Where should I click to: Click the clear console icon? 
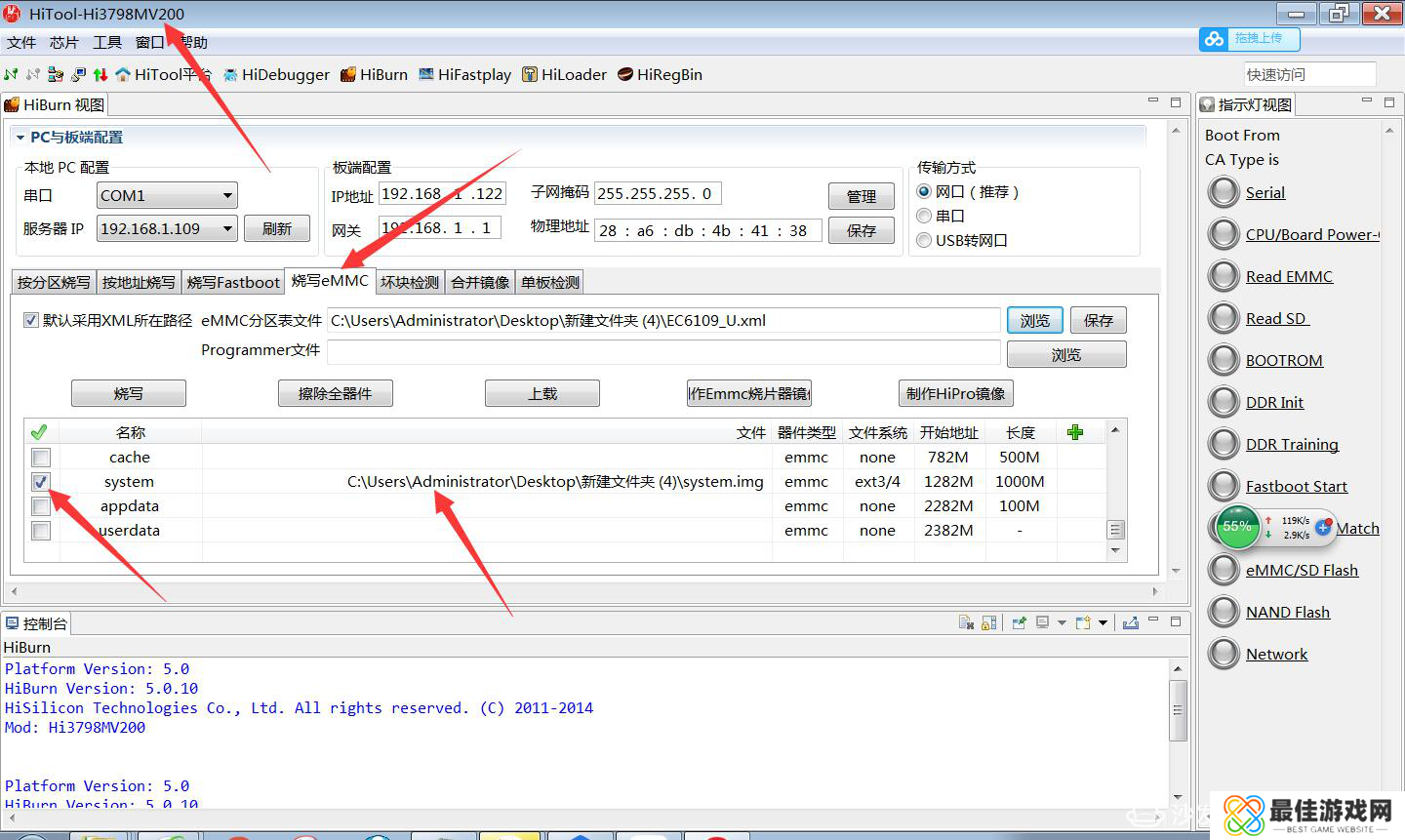tap(966, 622)
